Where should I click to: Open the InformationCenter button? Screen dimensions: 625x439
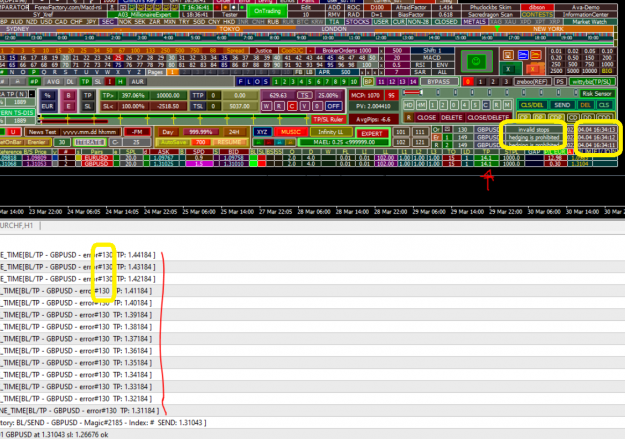(x=585, y=14)
